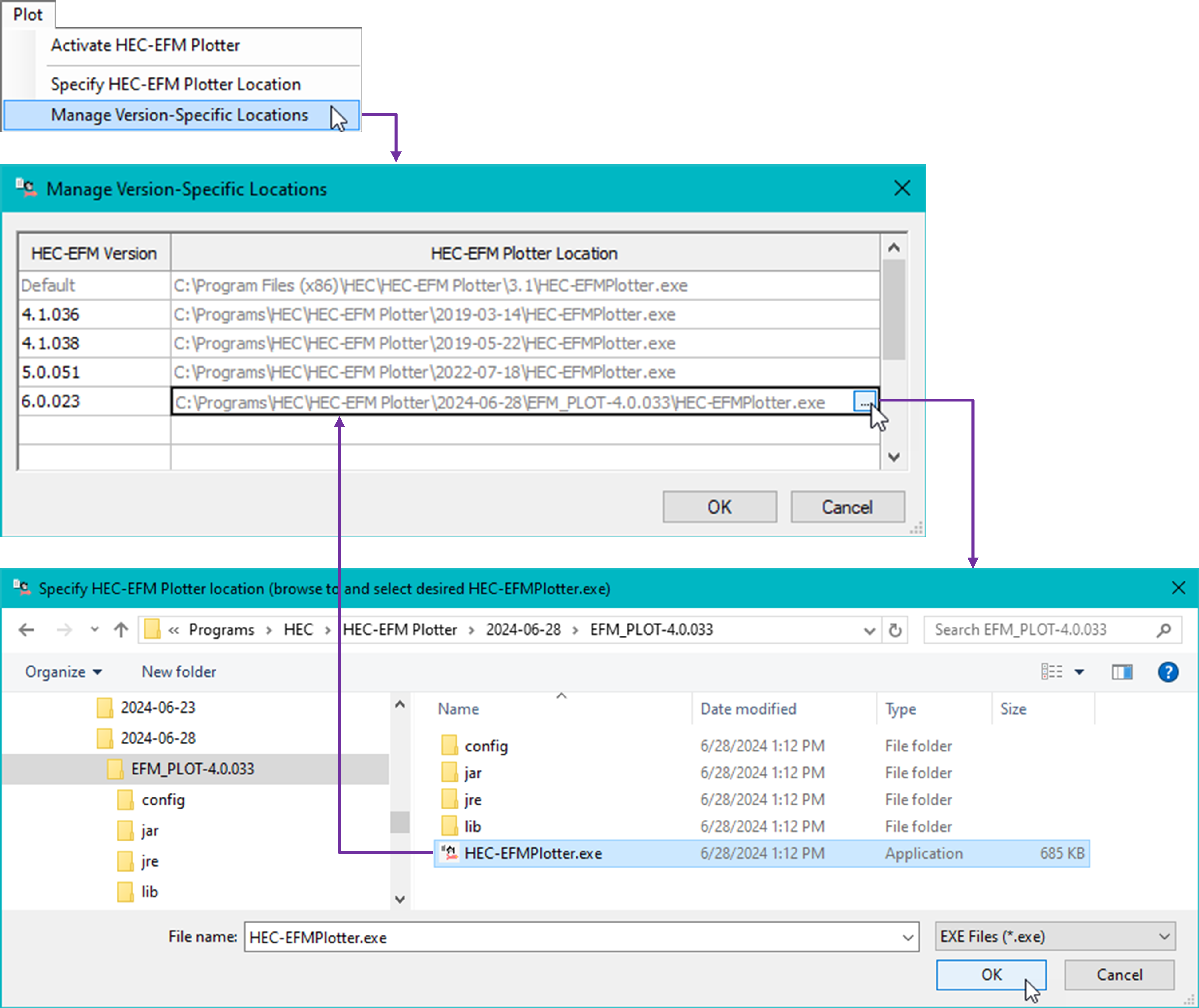The height and width of the screenshot is (1008, 1199).
Task: Click the Back arrow in file browser
Action: tap(26, 630)
